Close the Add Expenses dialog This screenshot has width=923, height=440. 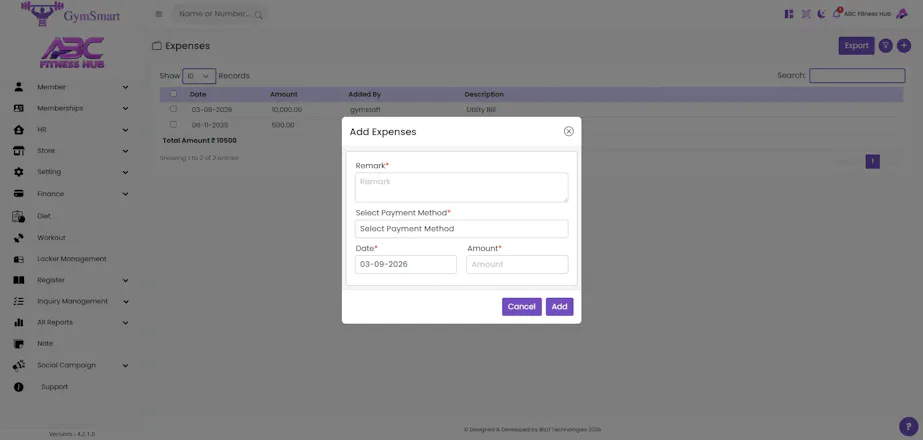pyautogui.click(x=569, y=131)
